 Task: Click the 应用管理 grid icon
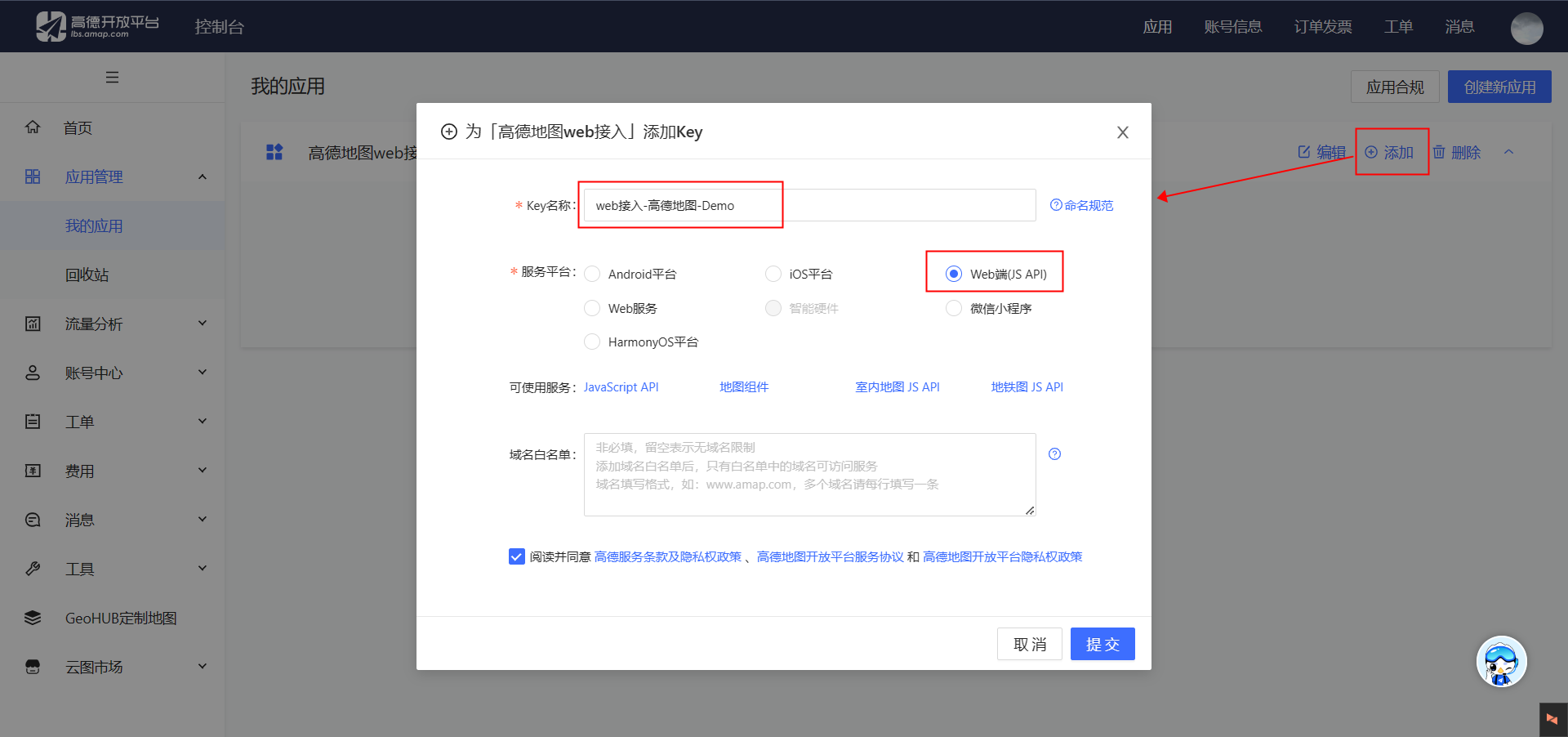coord(33,176)
